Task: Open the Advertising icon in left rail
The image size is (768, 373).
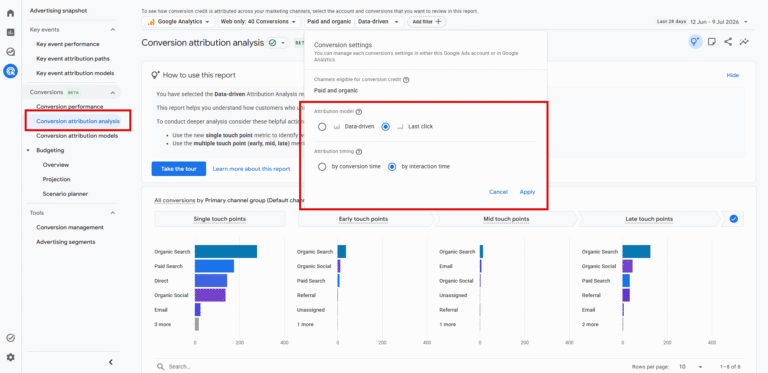Action: point(10,71)
